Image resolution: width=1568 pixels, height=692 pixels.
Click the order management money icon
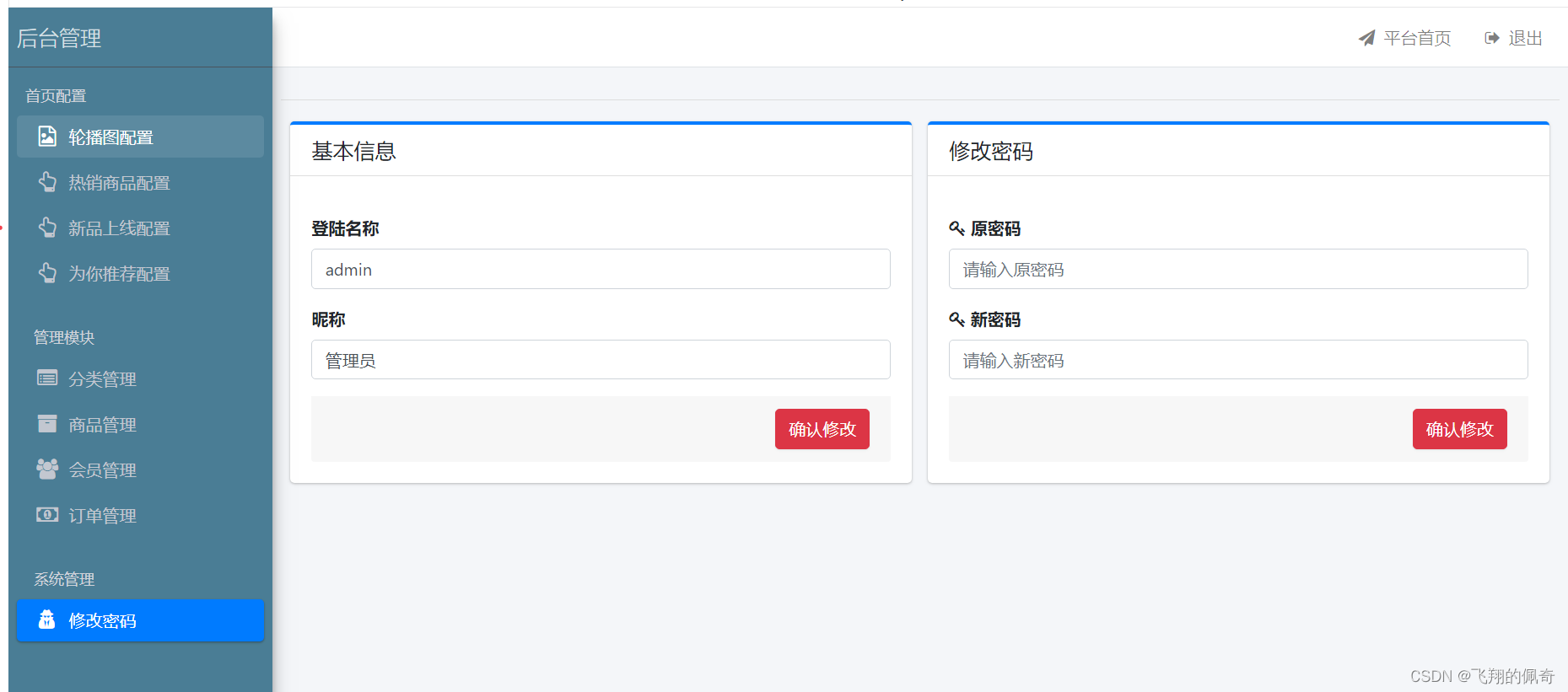pos(47,515)
